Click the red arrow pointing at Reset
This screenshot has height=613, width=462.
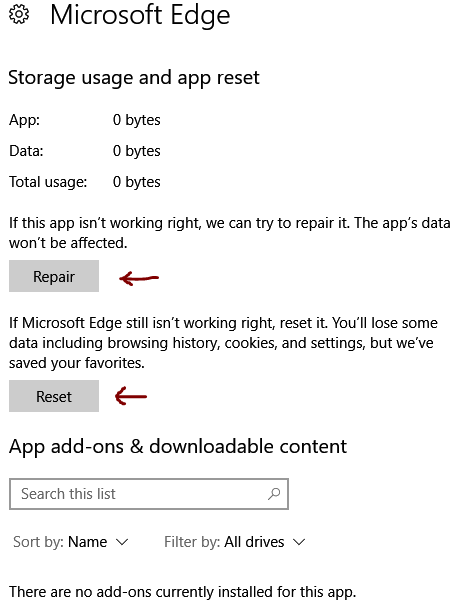[x=131, y=396]
